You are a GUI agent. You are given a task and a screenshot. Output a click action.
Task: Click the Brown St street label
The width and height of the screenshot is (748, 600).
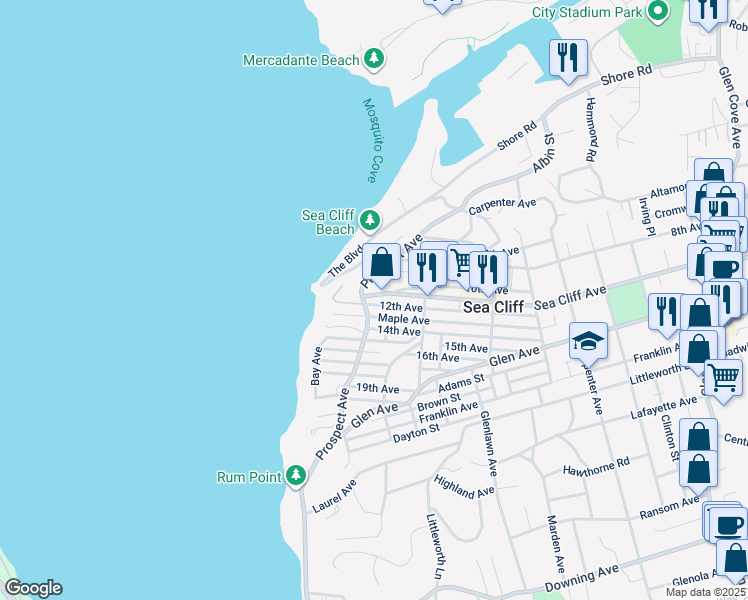439,401
